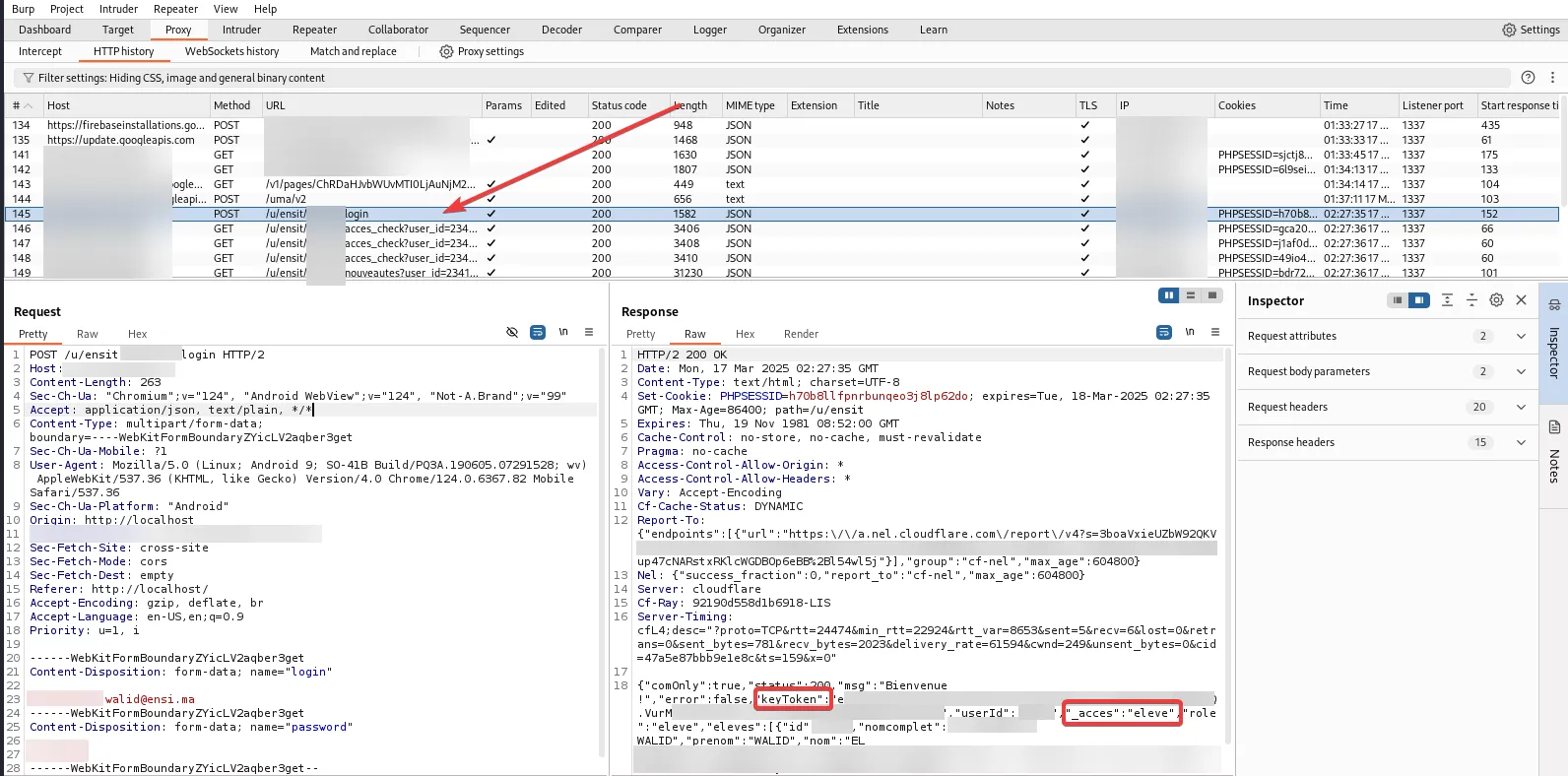Open the WebSockets history tab
The width and height of the screenshot is (1568, 776).
(x=231, y=51)
